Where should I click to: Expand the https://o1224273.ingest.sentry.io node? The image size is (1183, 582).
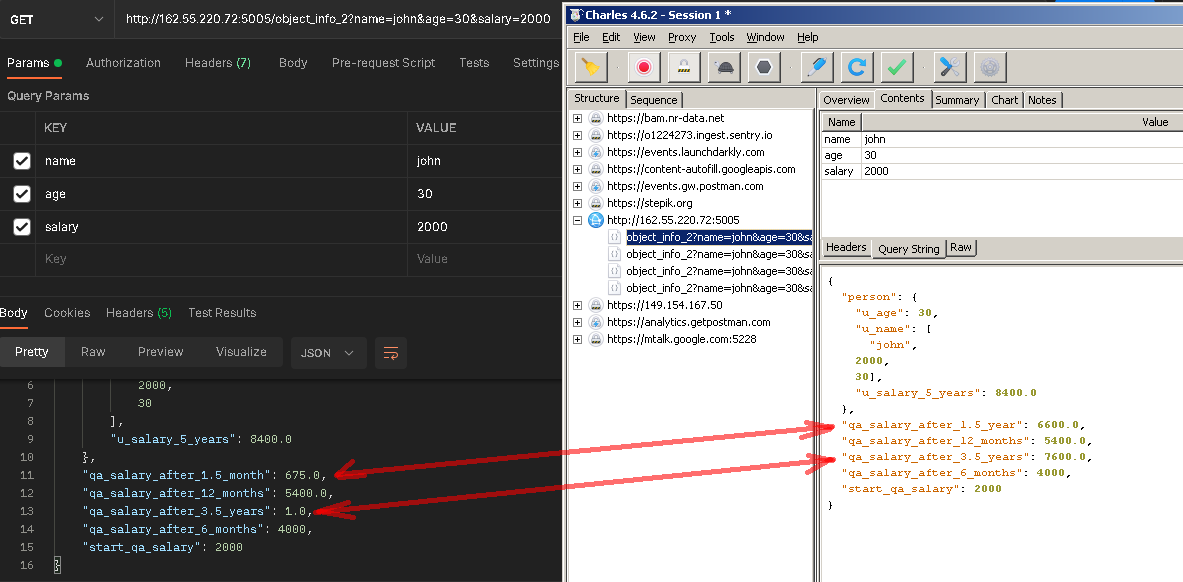[x=578, y=135]
